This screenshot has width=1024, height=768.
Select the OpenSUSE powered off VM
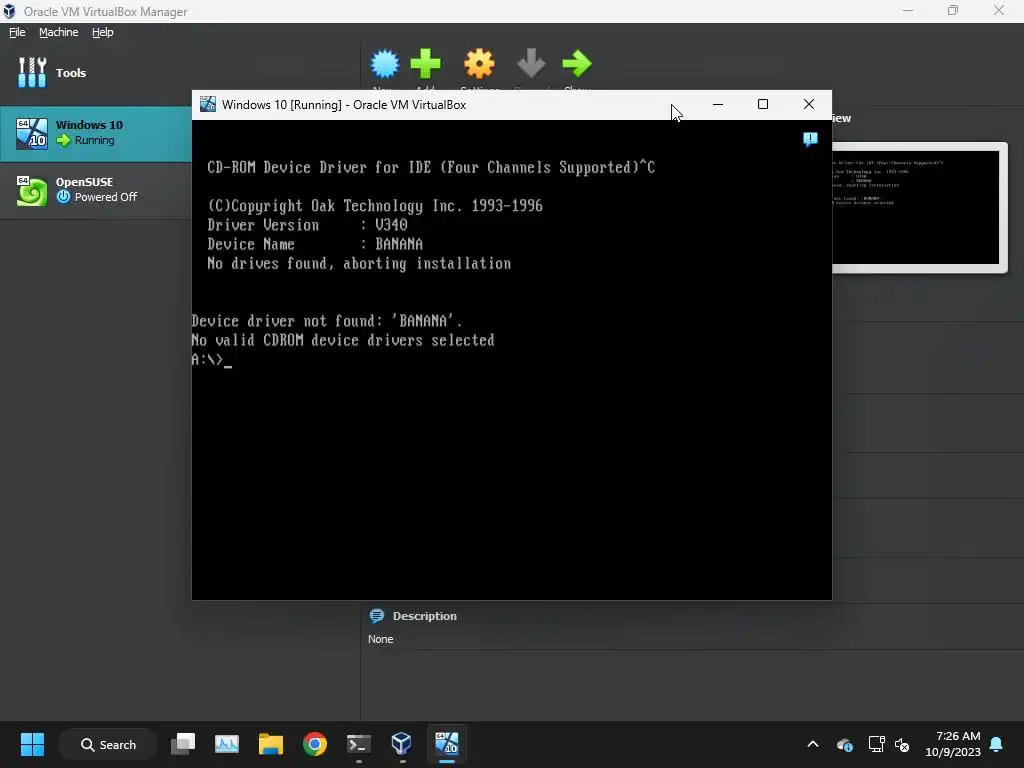[x=95, y=190]
